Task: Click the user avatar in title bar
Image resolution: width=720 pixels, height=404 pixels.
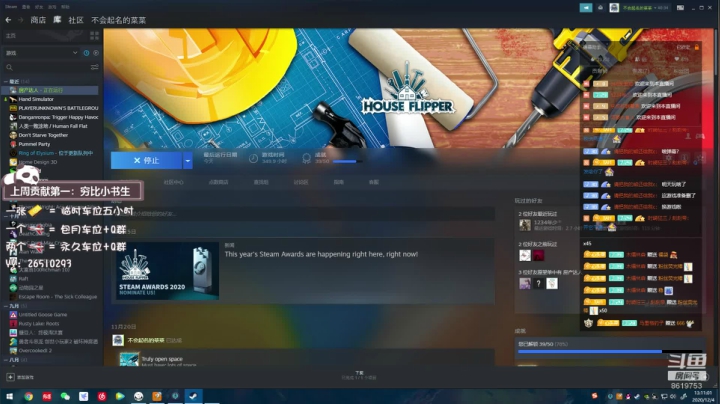Action: [614, 7]
